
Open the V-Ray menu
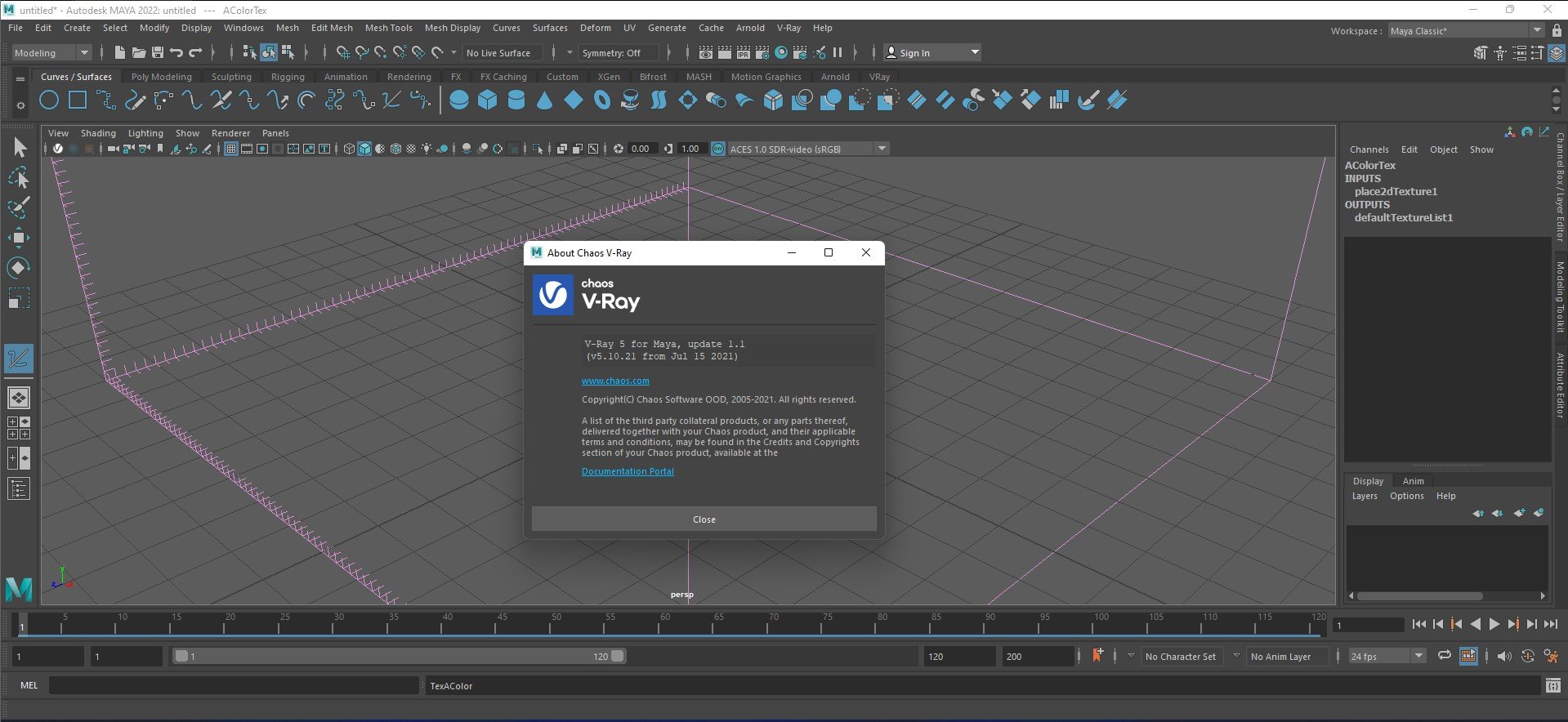point(788,28)
